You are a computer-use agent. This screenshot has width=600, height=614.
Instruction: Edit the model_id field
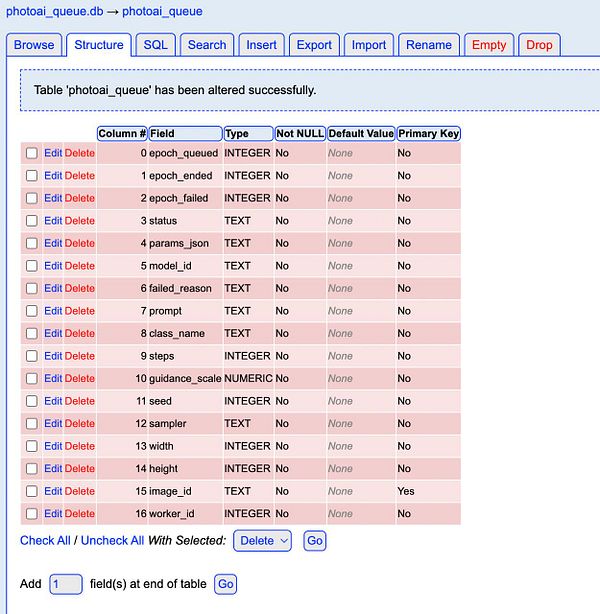point(53,266)
